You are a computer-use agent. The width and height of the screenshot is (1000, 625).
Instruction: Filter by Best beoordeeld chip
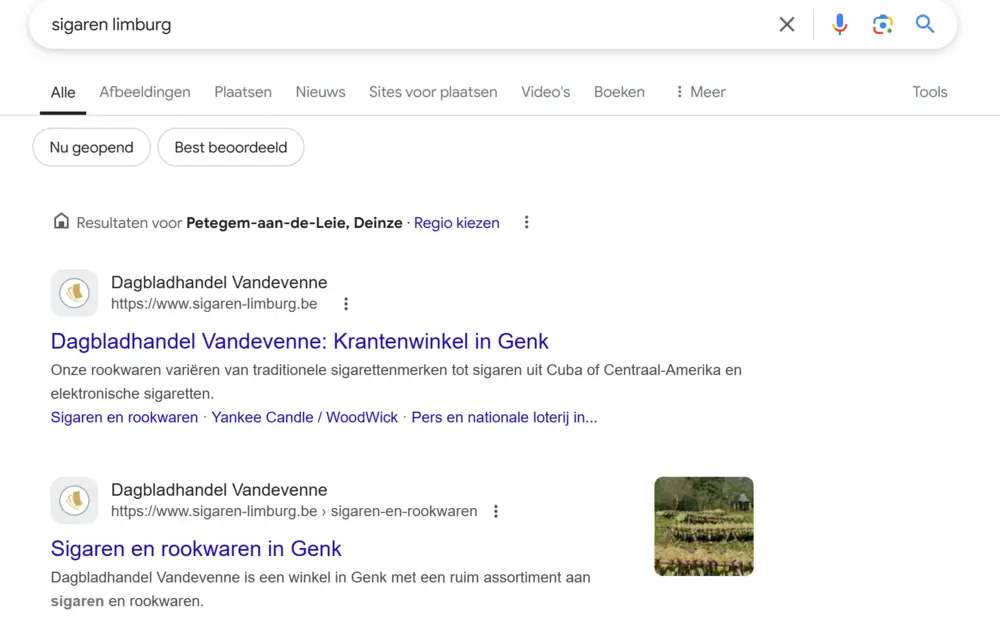click(x=231, y=147)
